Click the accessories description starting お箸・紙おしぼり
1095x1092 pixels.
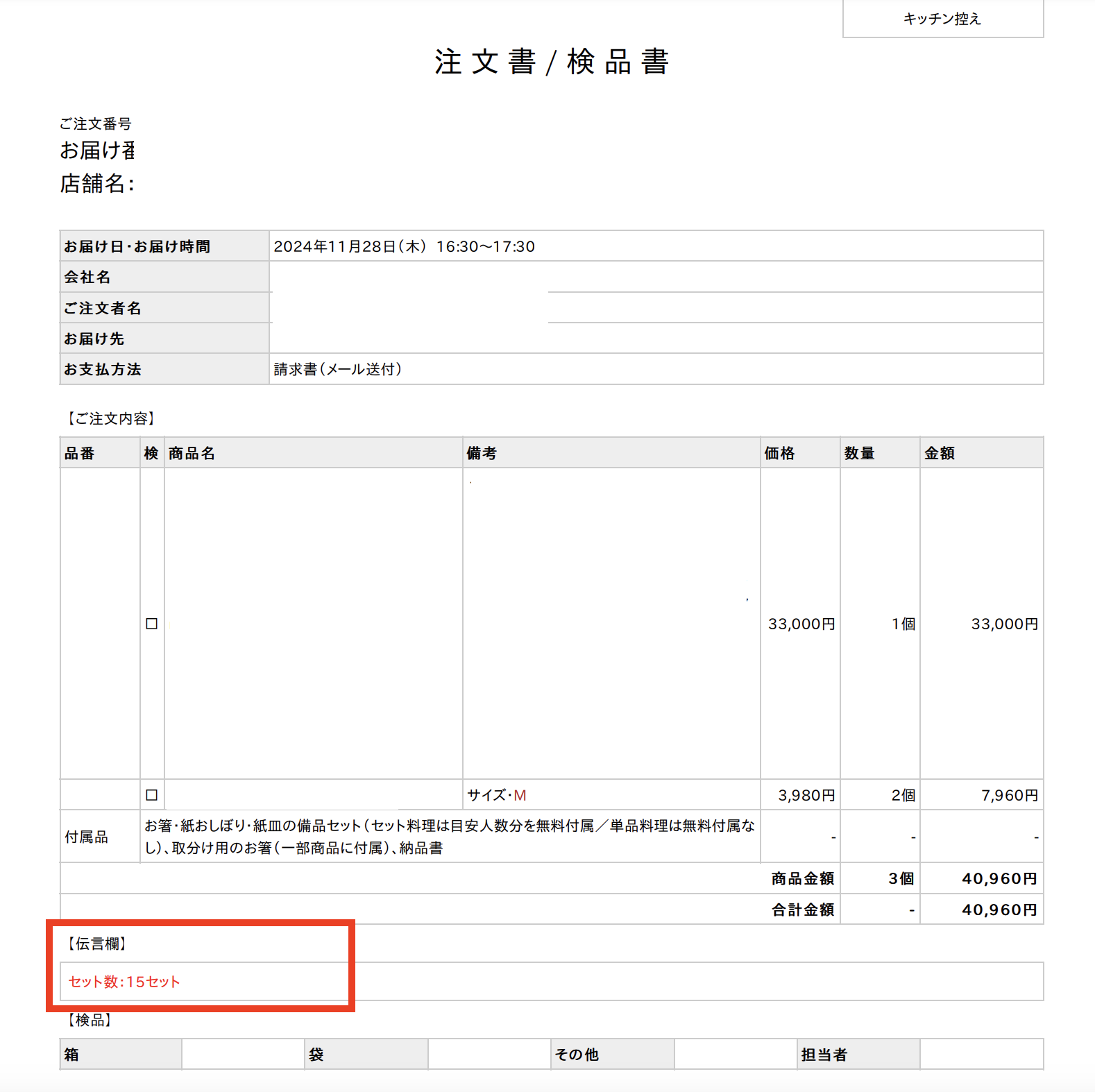tap(450, 837)
